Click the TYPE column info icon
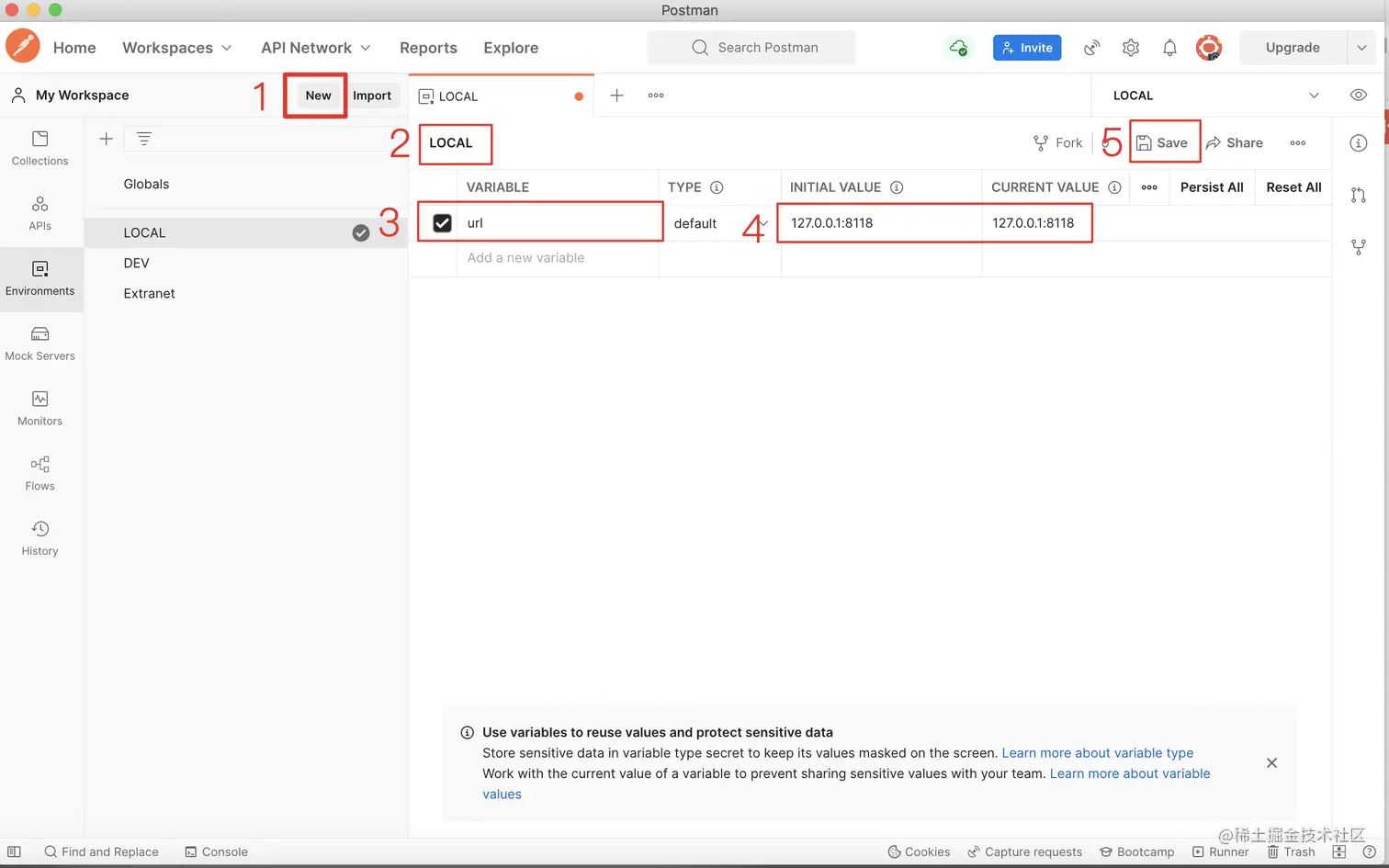1389x868 pixels. [x=717, y=187]
